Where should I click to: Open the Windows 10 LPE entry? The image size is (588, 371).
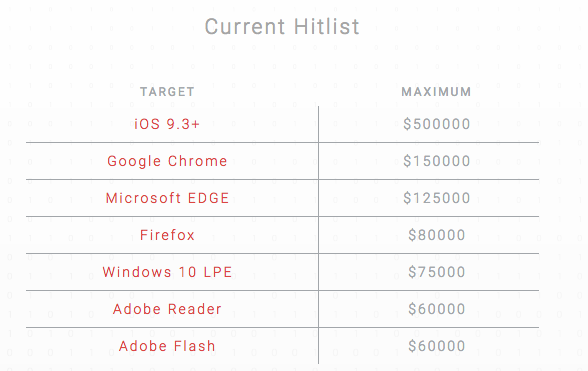167,272
